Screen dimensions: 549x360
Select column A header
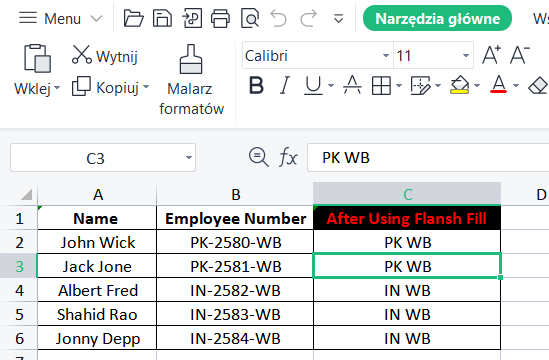point(98,194)
